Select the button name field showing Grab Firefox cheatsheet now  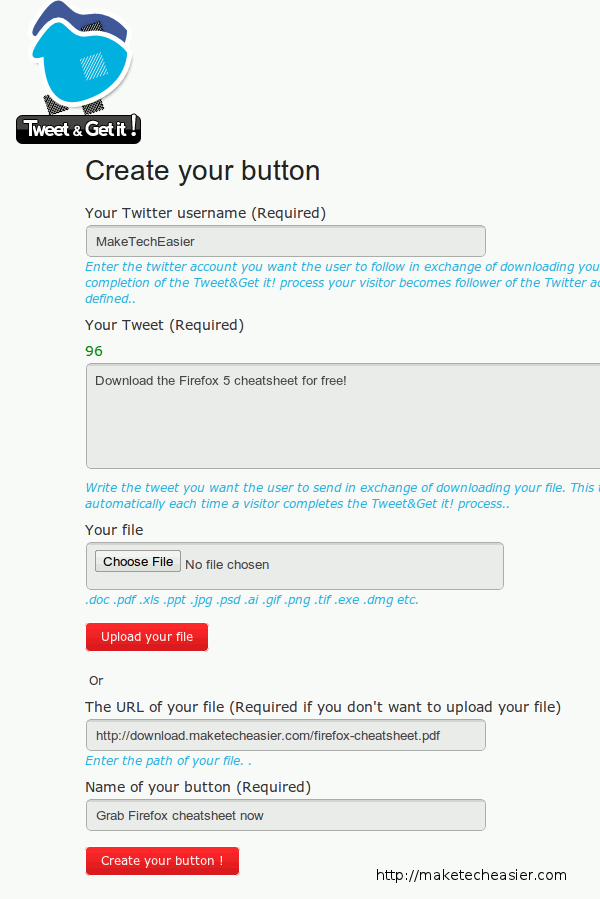(x=285, y=815)
